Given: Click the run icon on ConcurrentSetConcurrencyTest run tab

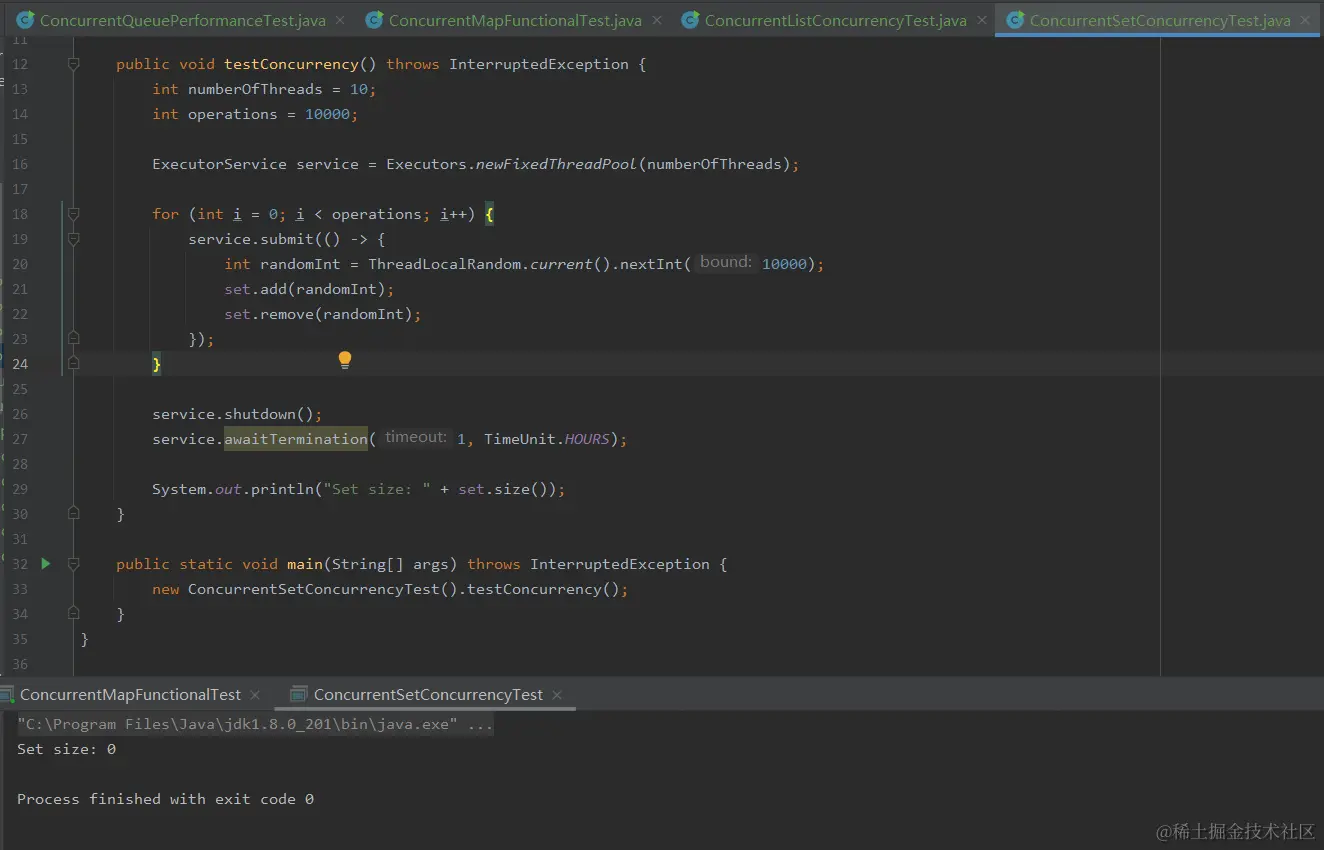Looking at the screenshot, I should (297, 694).
